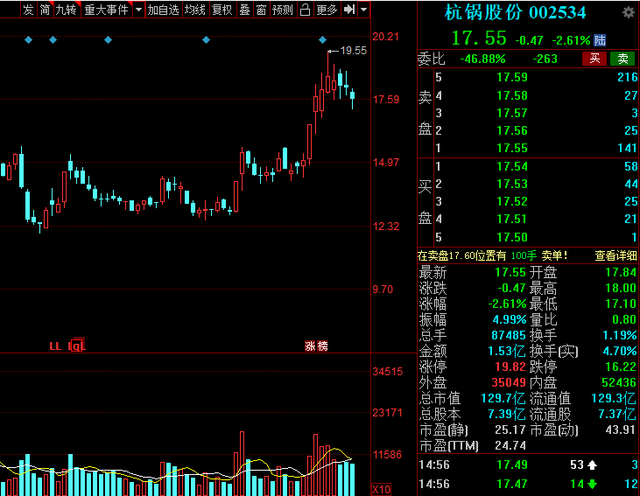
Task: Click the 14:56 trade at 17.49
Action: 529,465
